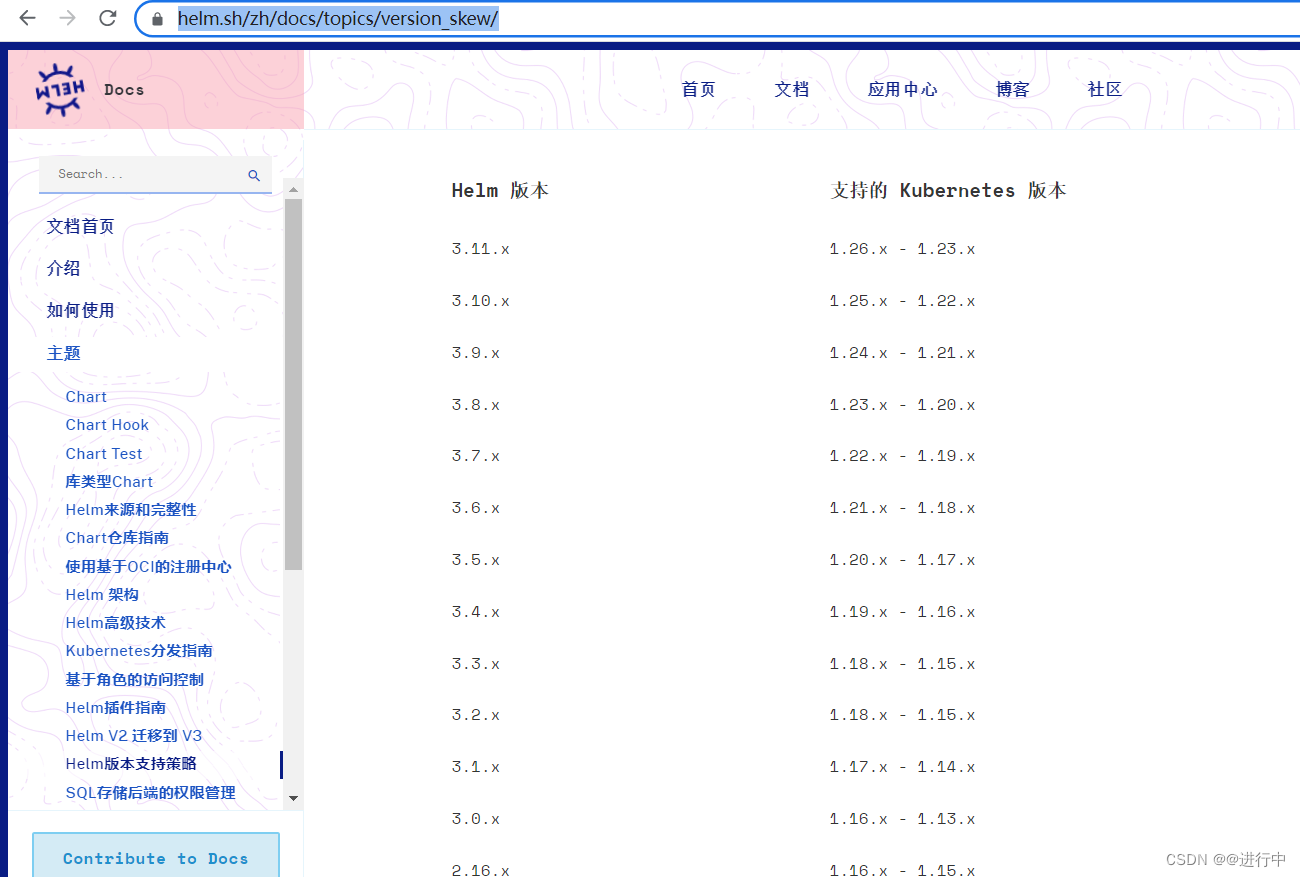The image size is (1300, 877).
Task: Open the 首页 navigation link
Action: pos(698,89)
